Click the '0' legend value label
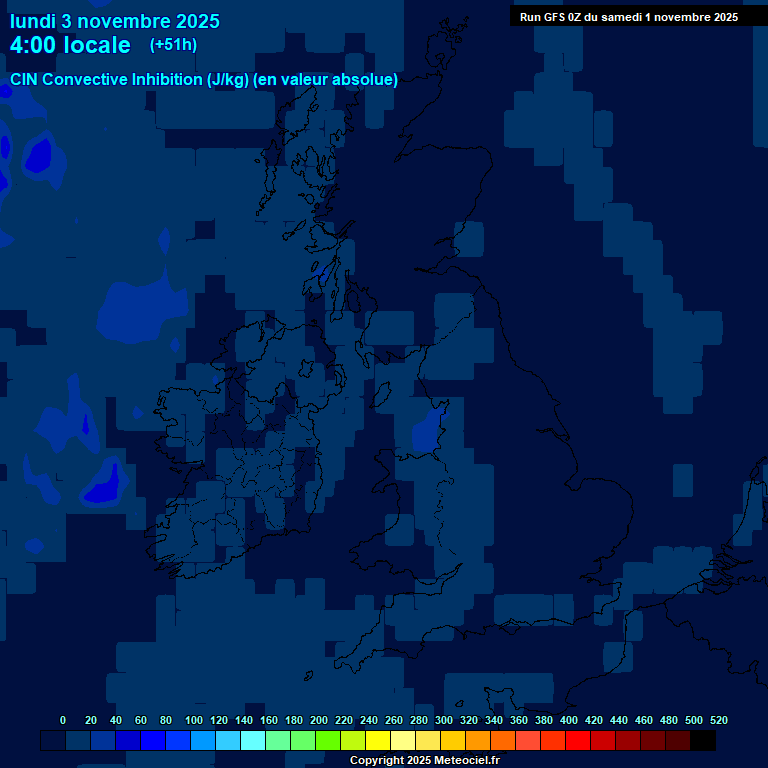 [63, 720]
